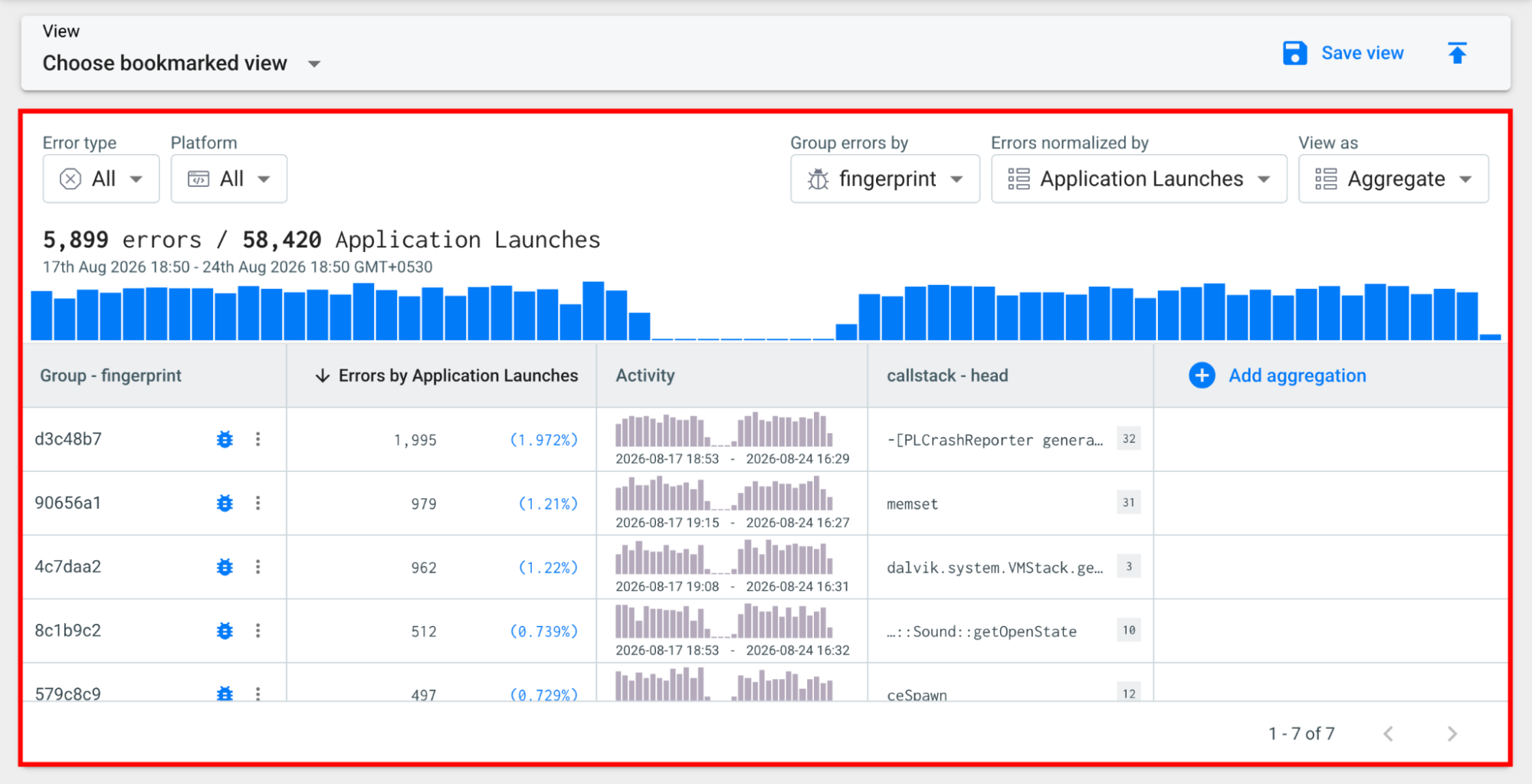Click the Save view text link
This screenshot has height=784, width=1532.
pos(1362,53)
